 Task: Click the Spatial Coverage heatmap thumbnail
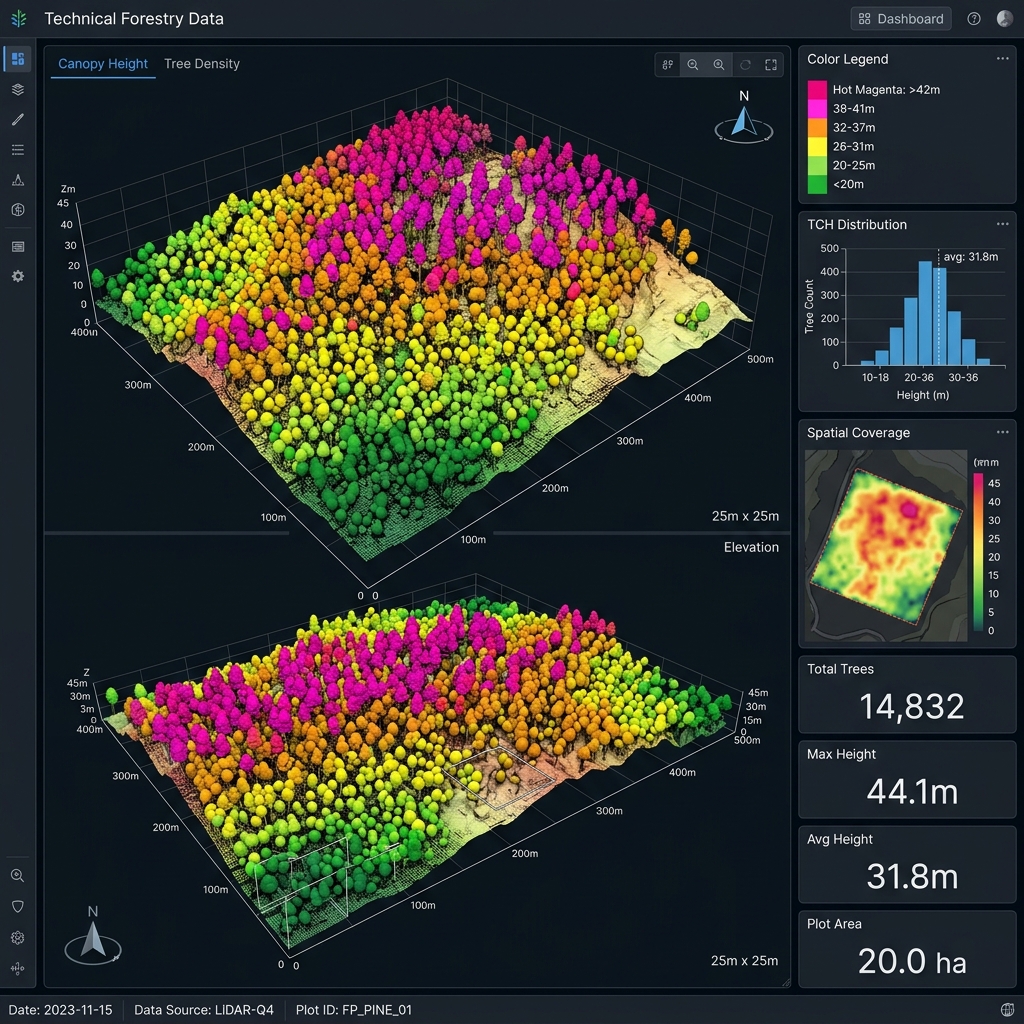pos(886,545)
